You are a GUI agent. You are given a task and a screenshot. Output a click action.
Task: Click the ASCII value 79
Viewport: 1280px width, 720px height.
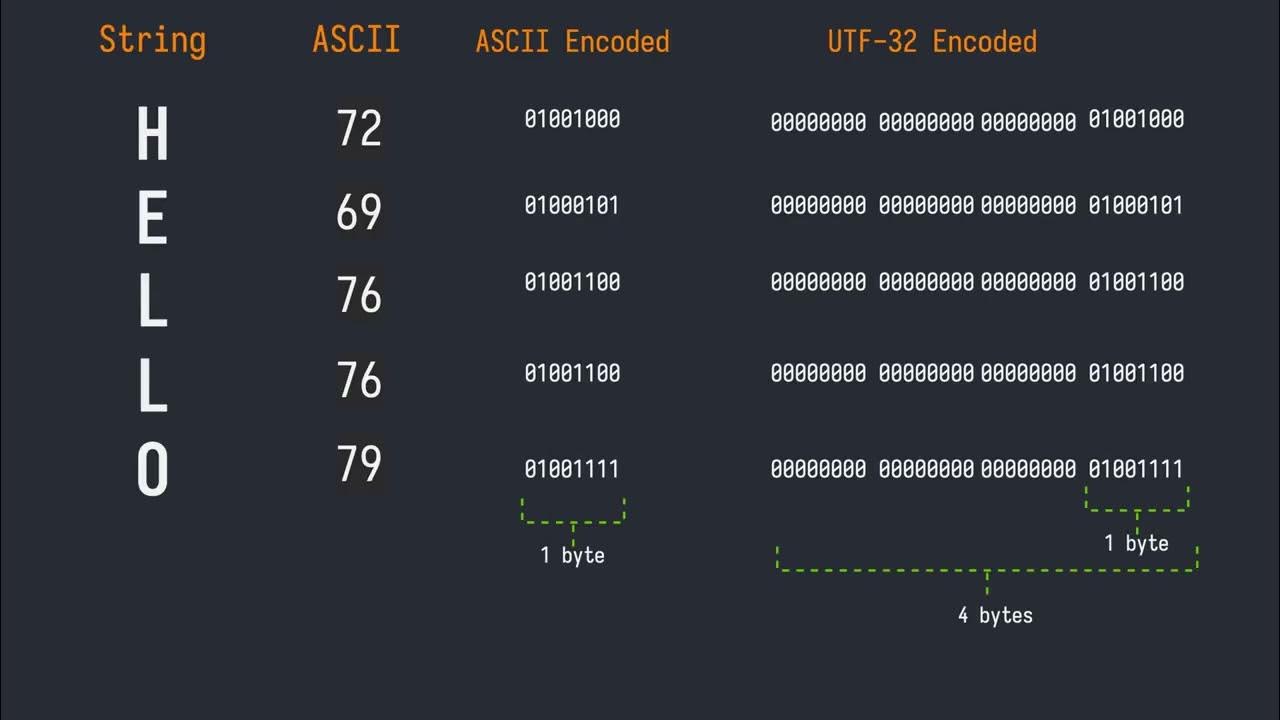coord(359,465)
